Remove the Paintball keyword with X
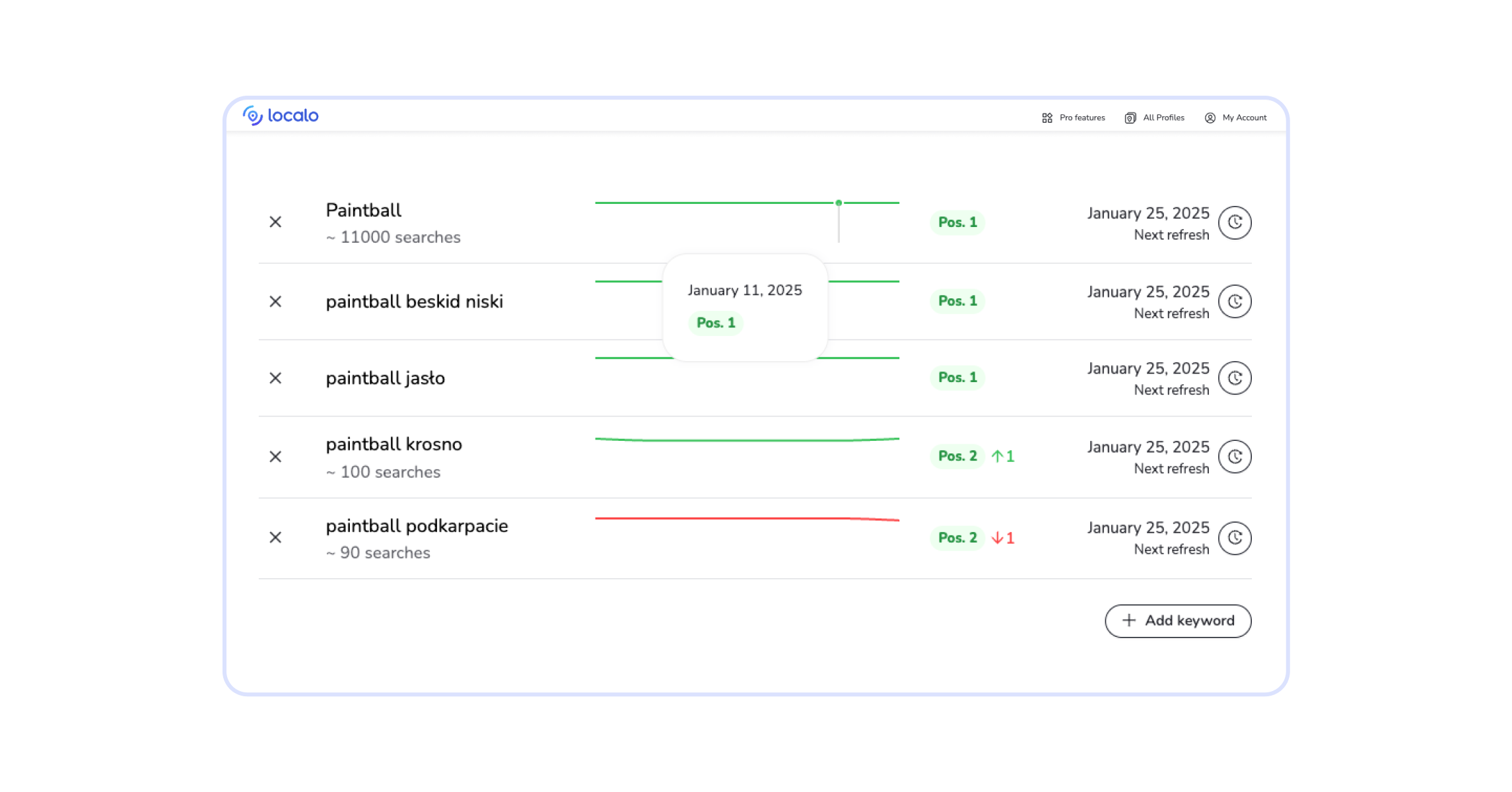 point(276,222)
